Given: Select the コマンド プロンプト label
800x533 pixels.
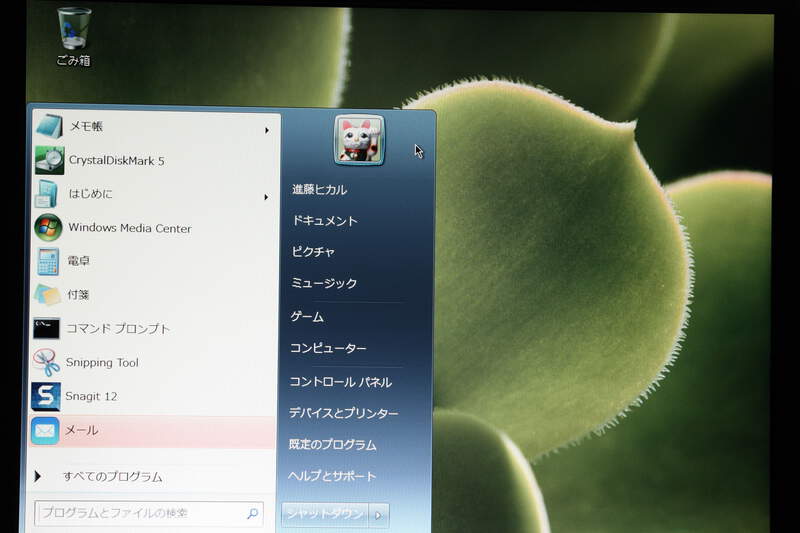Looking at the screenshot, I should 118,328.
